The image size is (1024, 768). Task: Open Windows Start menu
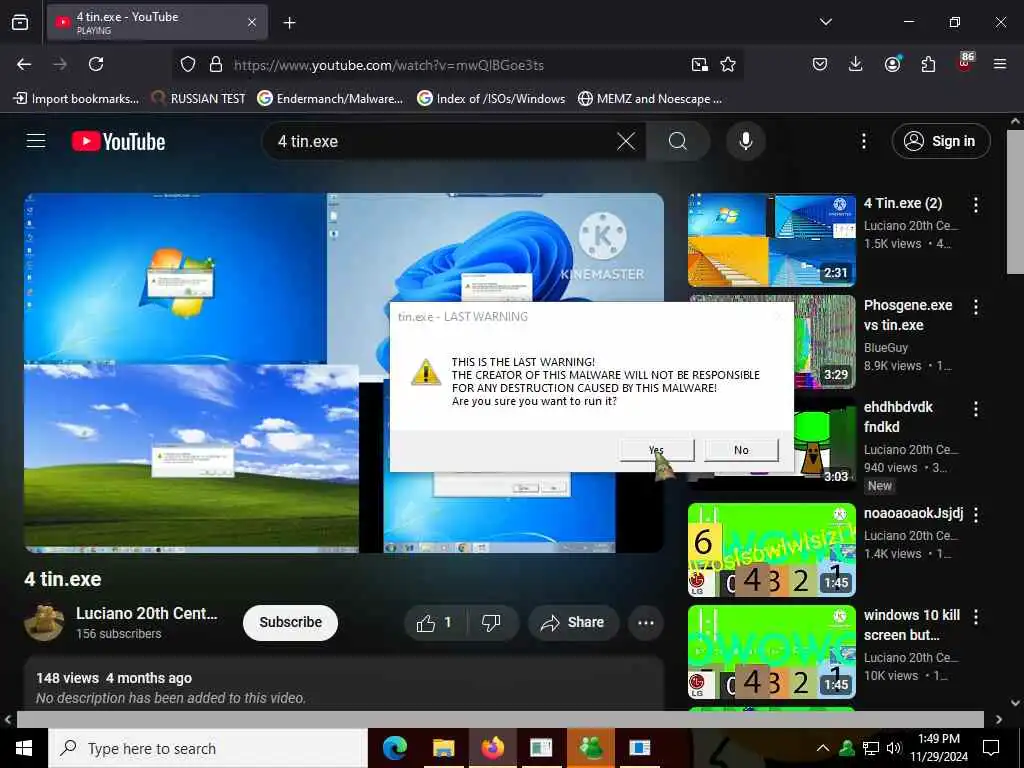point(24,748)
